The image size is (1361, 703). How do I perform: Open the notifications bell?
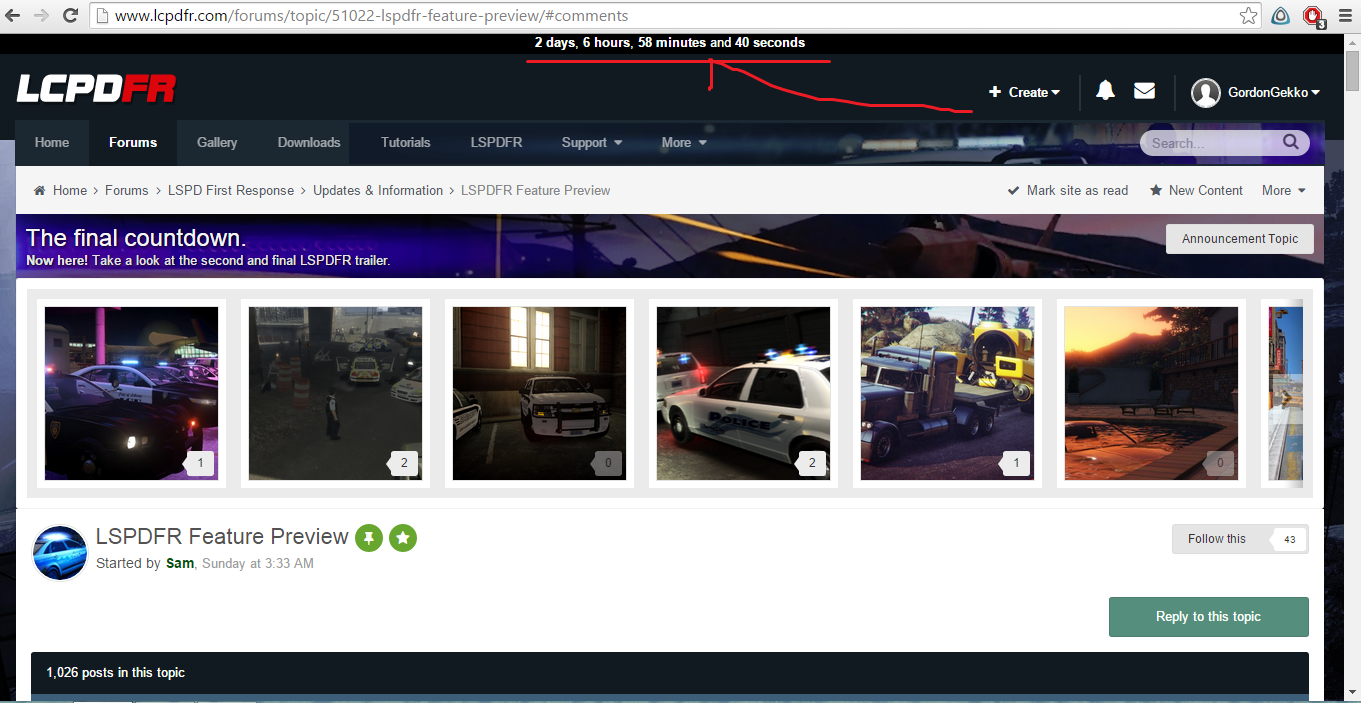pos(1105,91)
